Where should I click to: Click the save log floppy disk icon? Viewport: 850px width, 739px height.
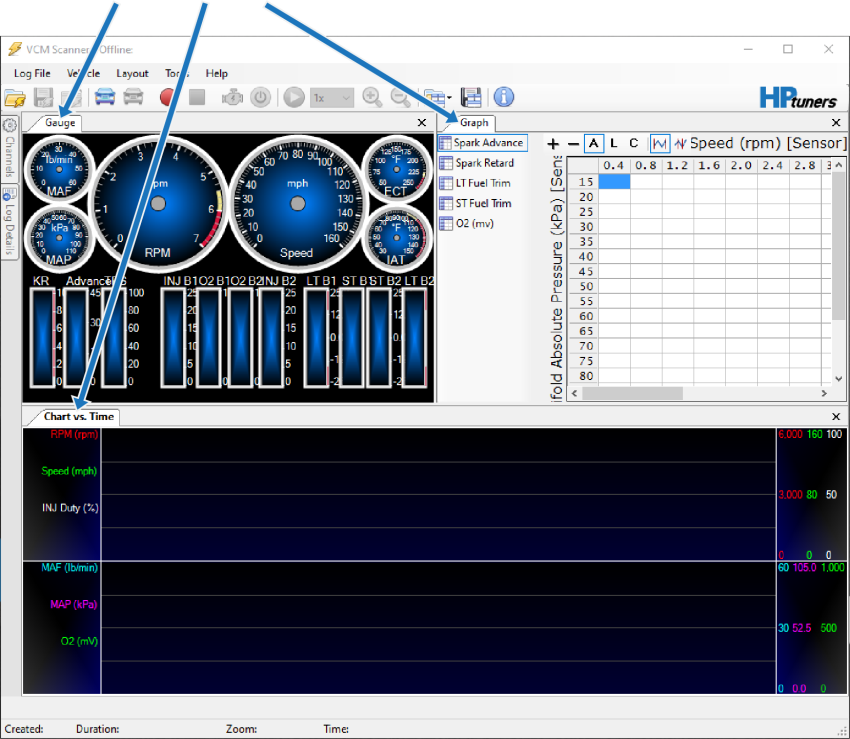pos(43,98)
